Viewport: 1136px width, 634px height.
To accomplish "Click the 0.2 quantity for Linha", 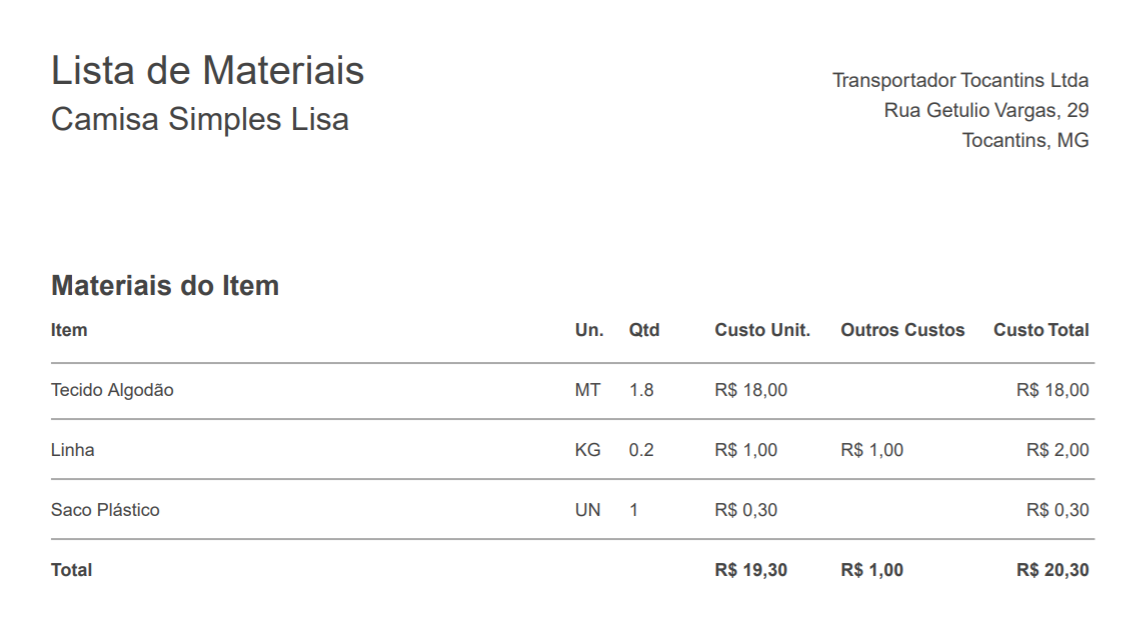I will (641, 450).
